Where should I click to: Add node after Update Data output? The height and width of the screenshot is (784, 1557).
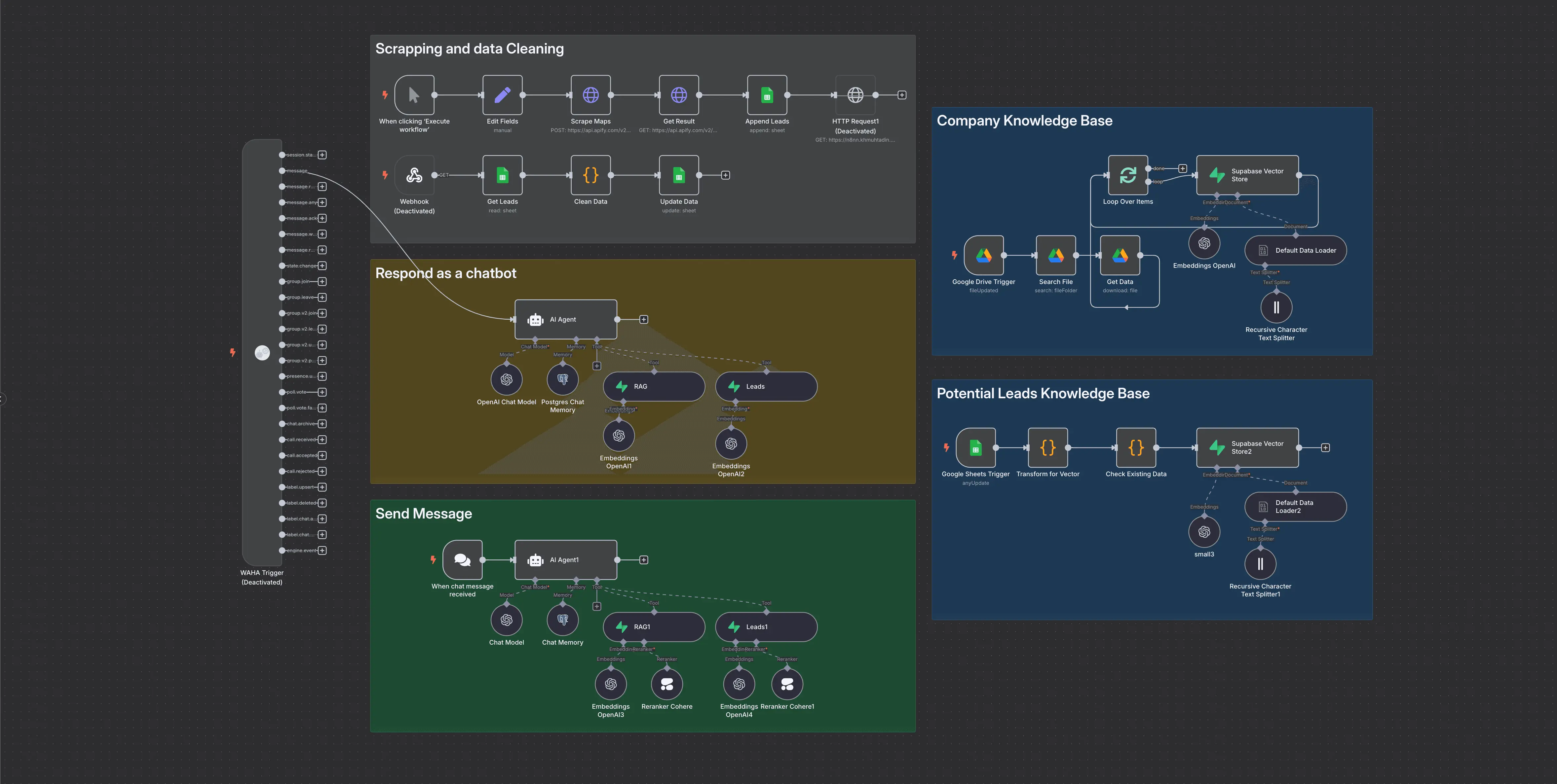725,175
